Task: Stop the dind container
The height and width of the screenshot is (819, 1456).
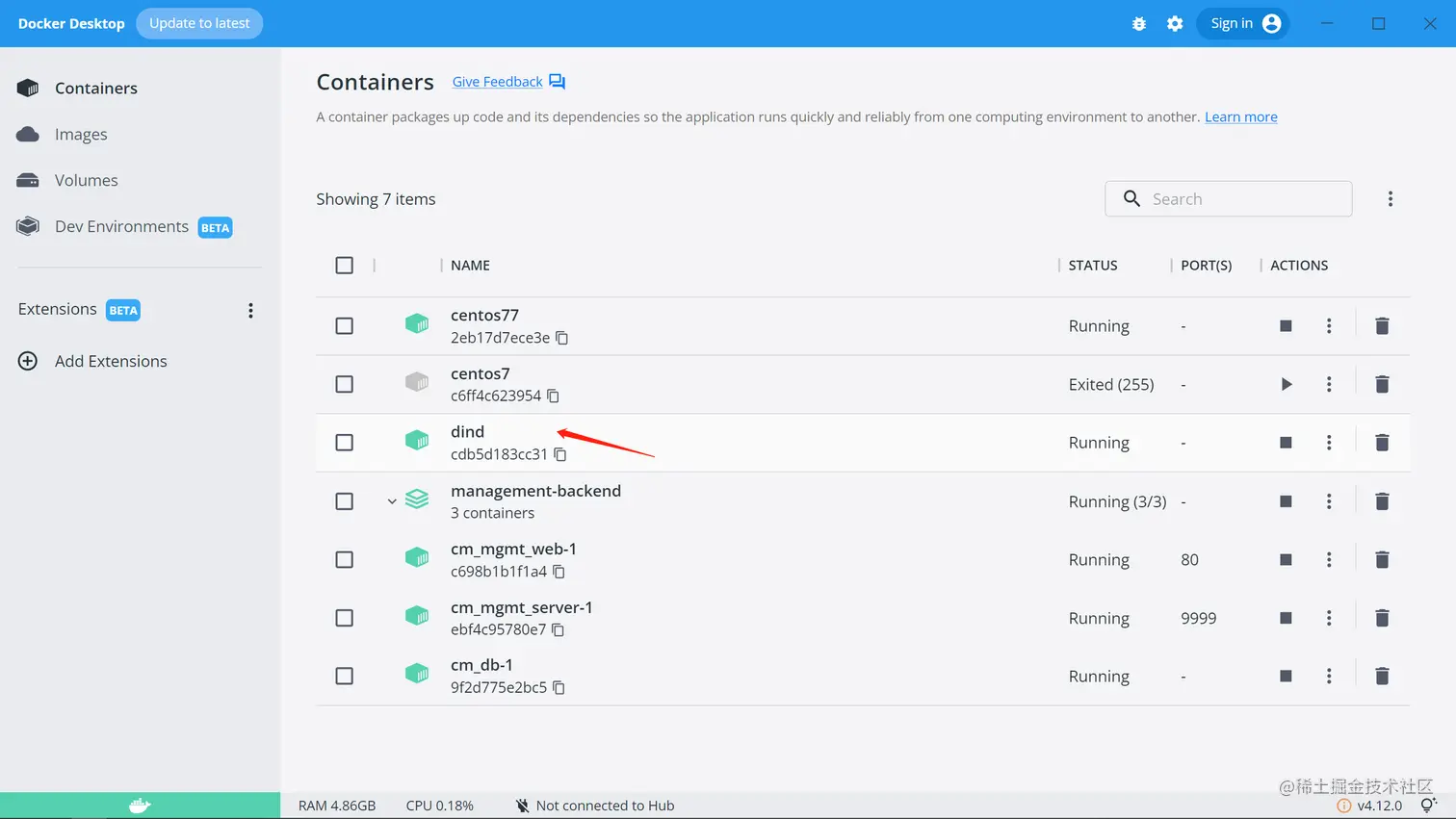Action: click(1286, 443)
